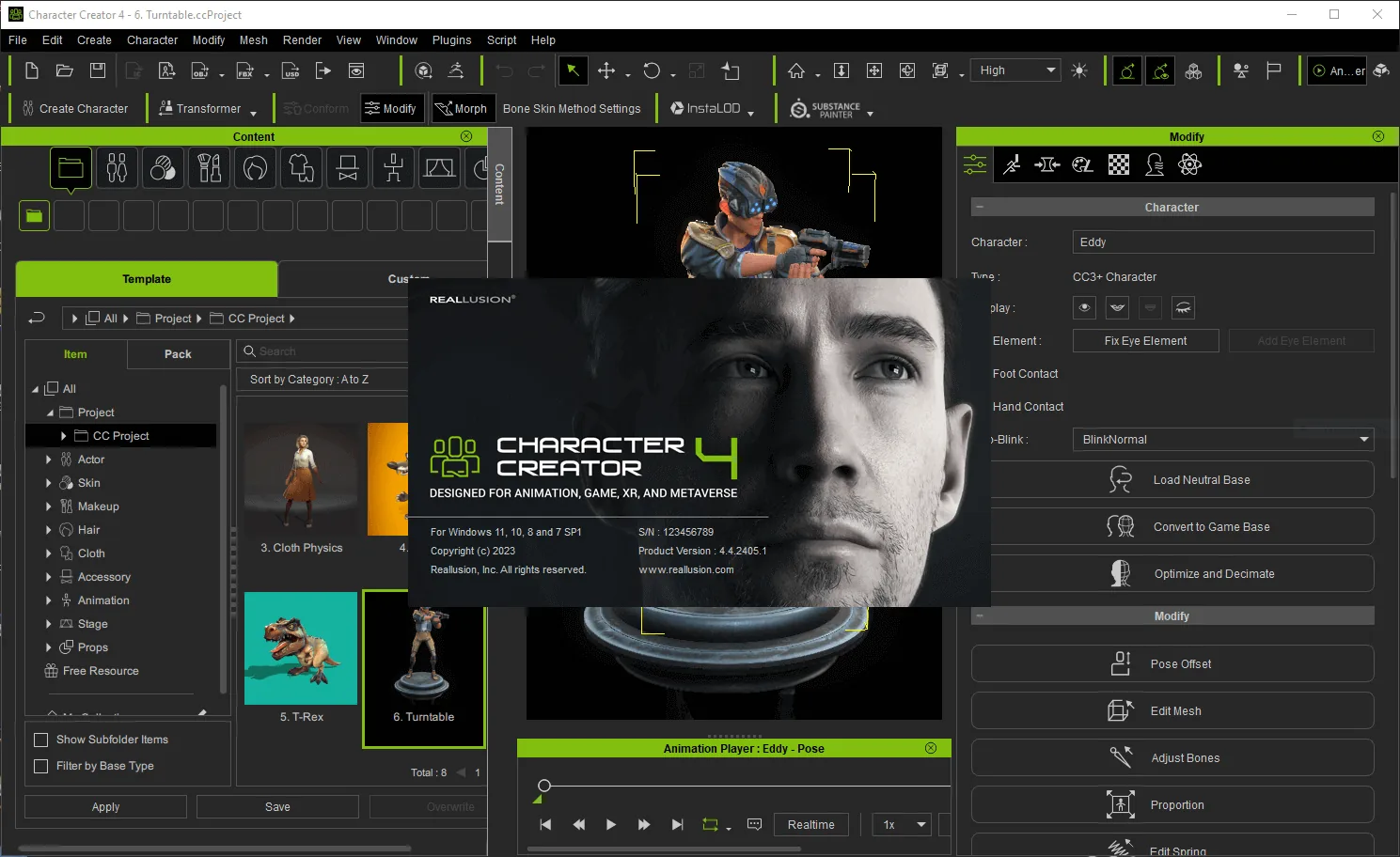Select the checkerboard Texture tab icon in Modify panel
The height and width of the screenshot is (857, 1400).
coord(1118,165)
